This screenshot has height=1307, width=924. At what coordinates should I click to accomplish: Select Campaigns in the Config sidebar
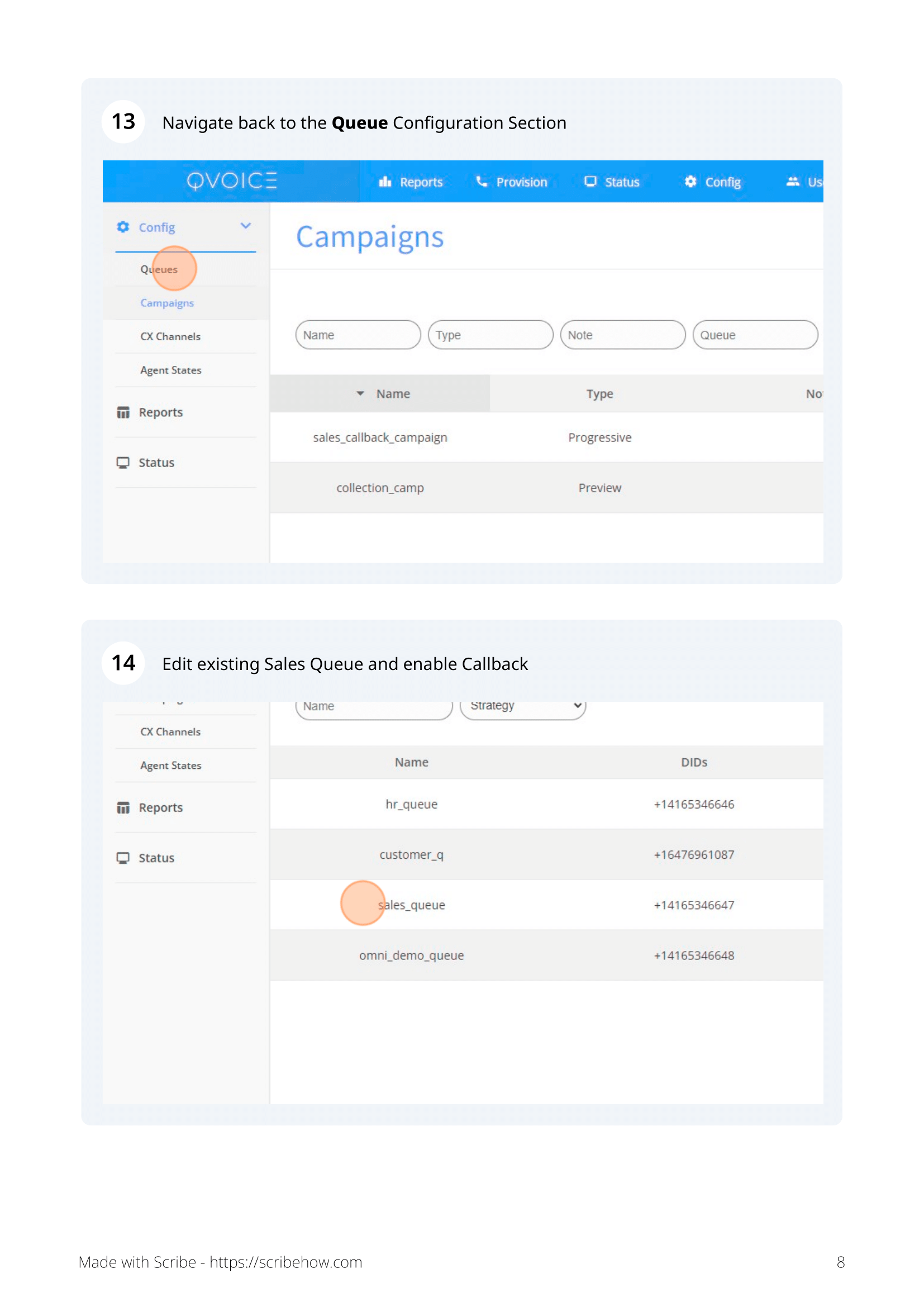coord(167,303)
